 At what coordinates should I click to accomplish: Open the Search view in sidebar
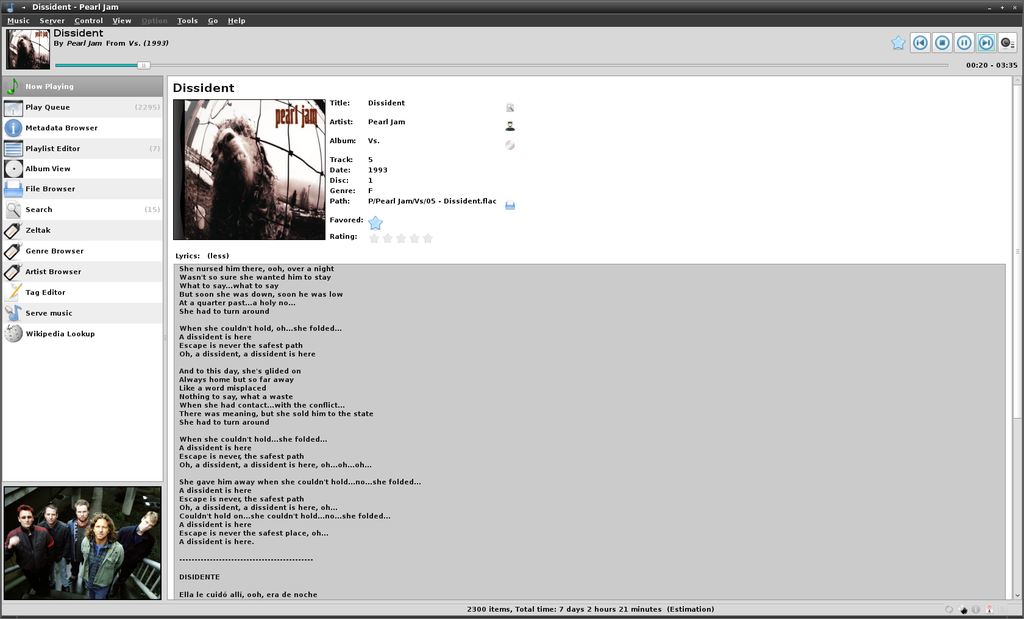(x=82, y=210)
